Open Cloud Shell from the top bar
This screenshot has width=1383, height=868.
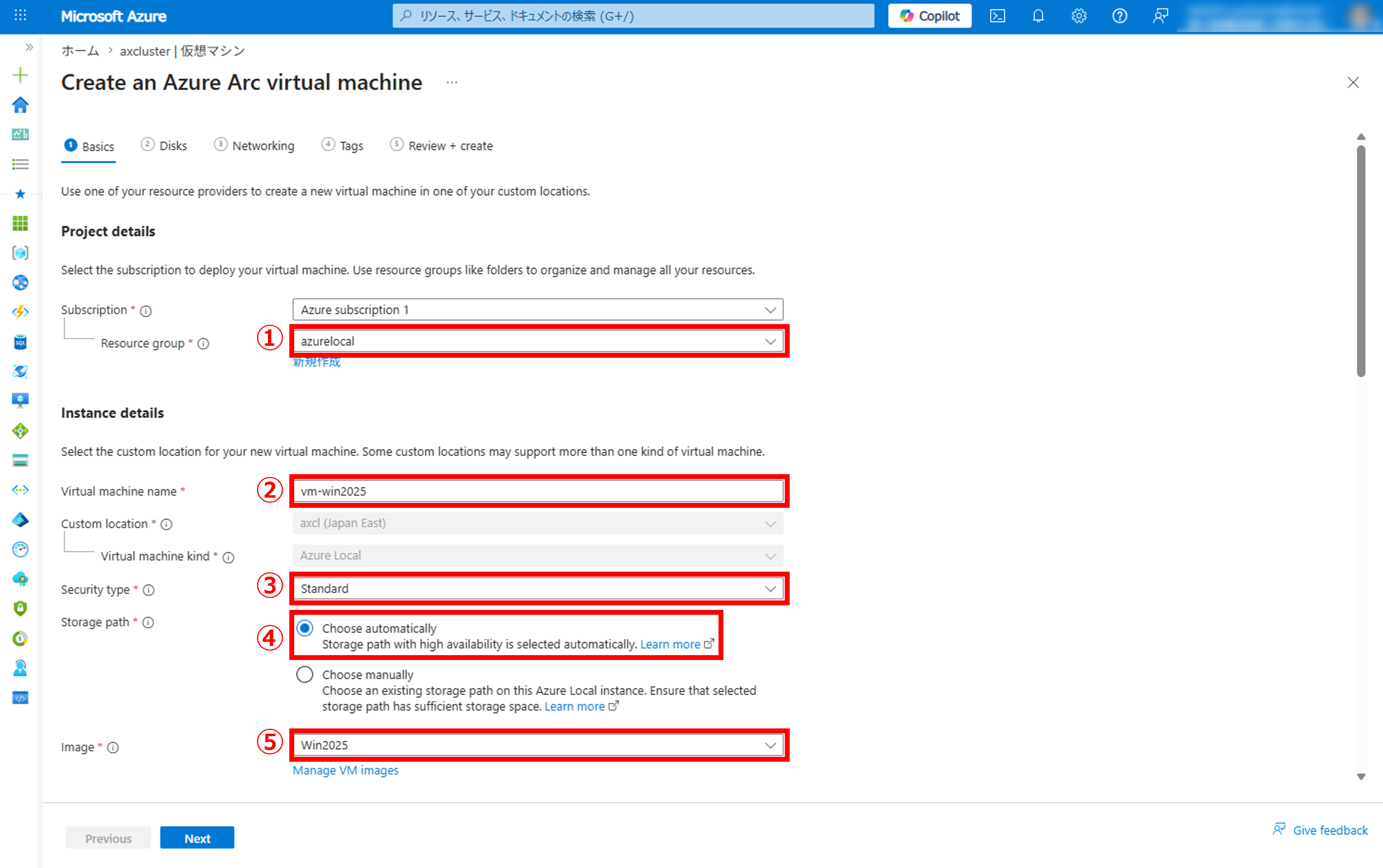997,16
